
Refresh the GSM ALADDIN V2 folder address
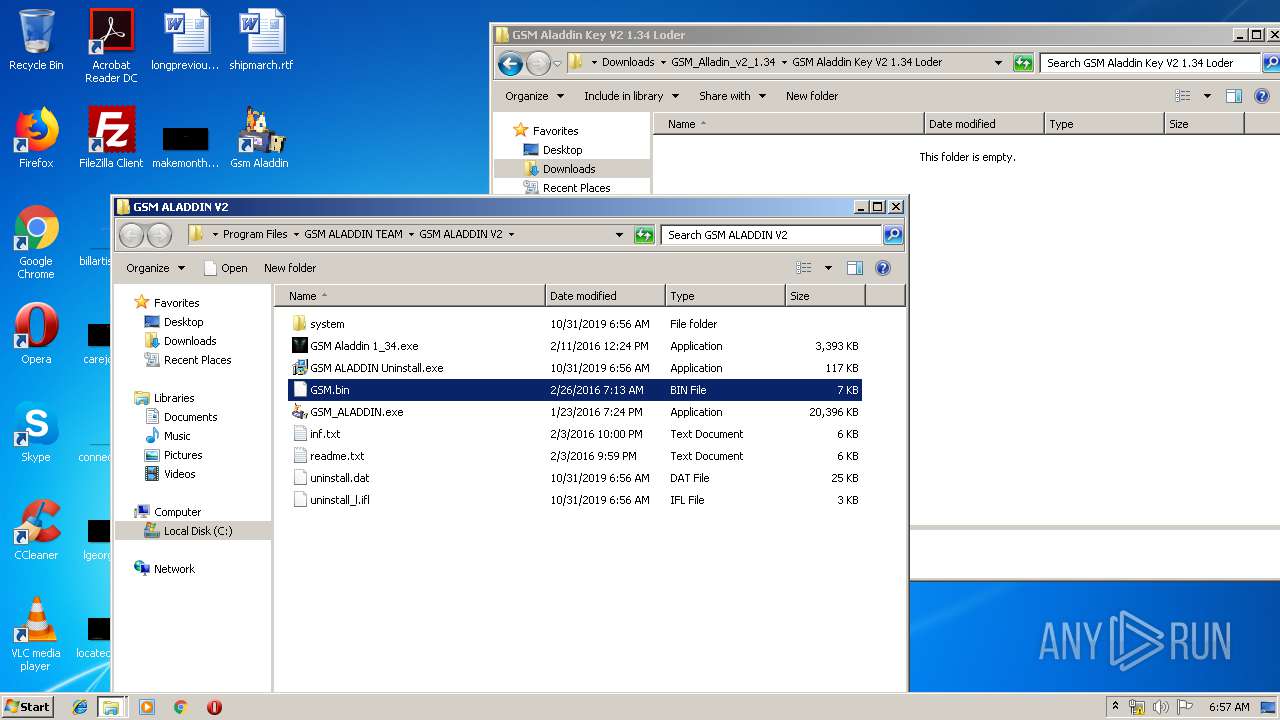coord(645,234)
